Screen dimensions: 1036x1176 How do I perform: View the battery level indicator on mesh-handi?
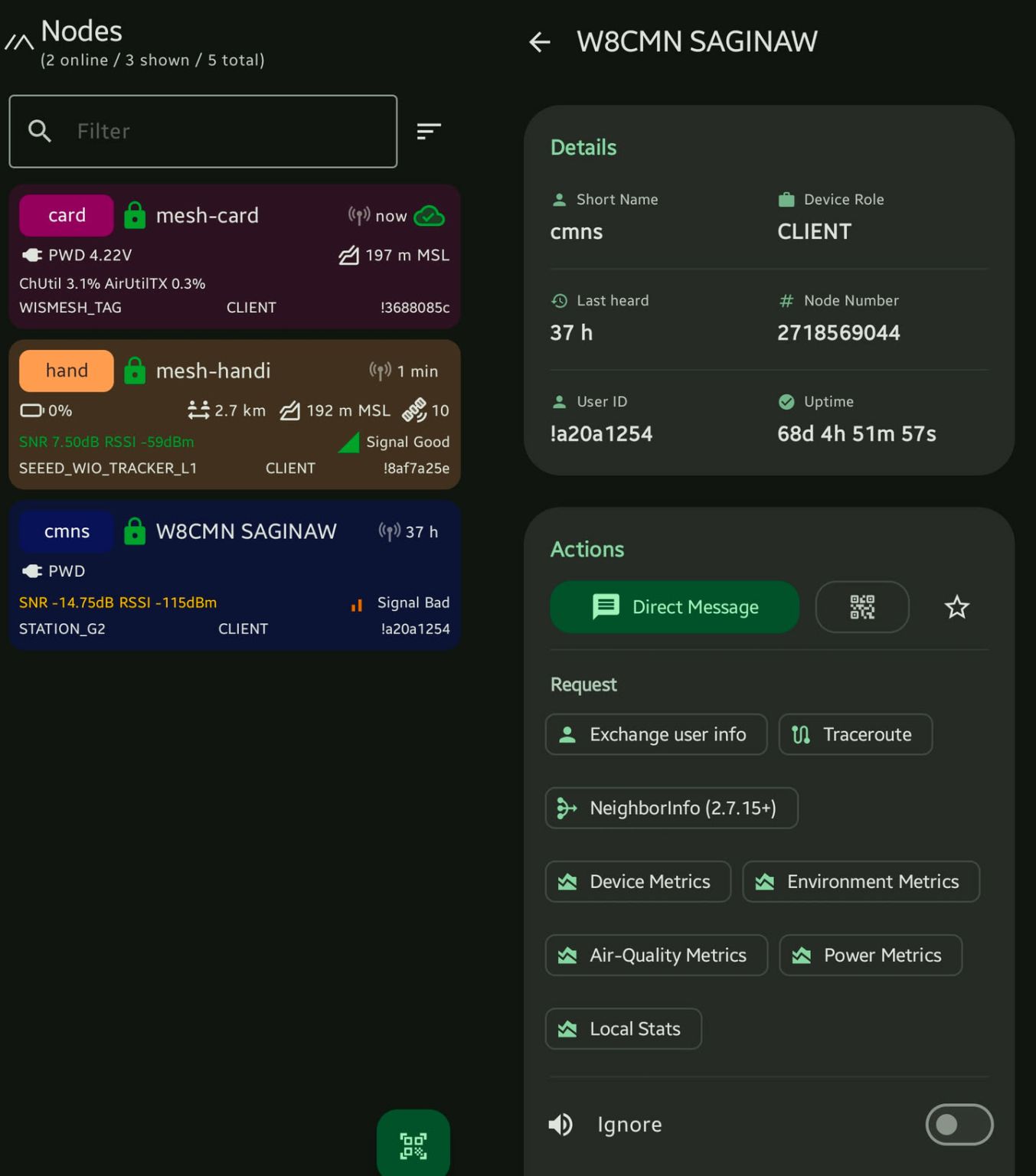point(32,410)
